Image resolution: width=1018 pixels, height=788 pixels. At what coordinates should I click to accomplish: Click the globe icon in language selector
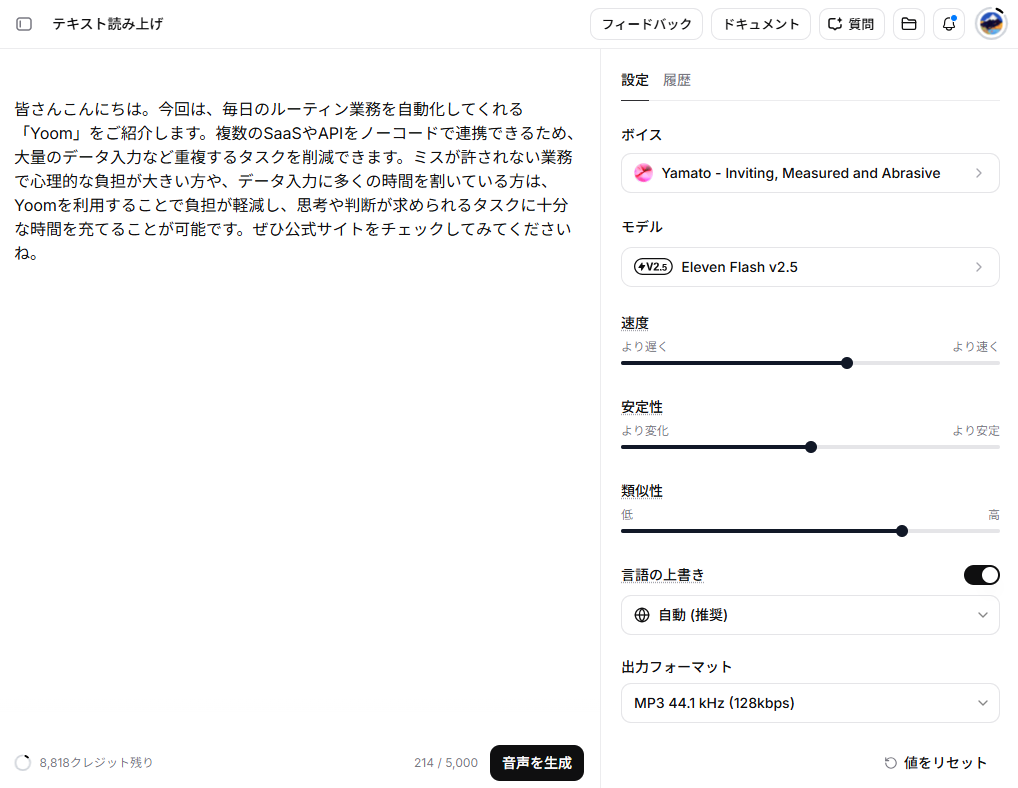[641, 615]
